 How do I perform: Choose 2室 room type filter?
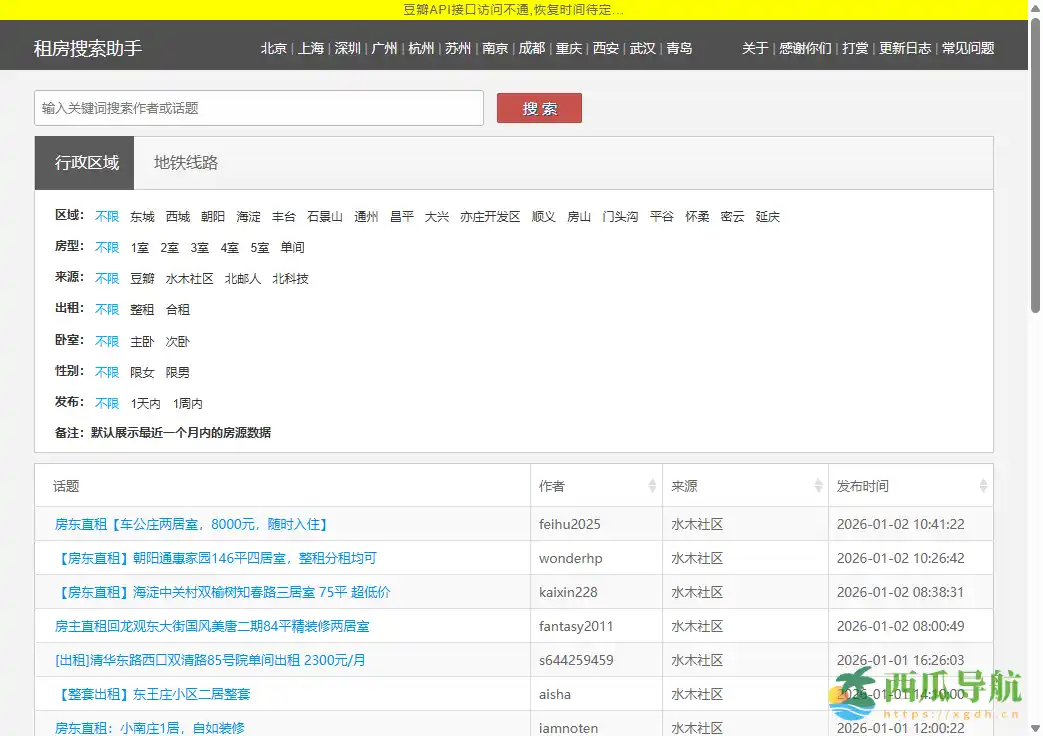(x=168, y=247)
